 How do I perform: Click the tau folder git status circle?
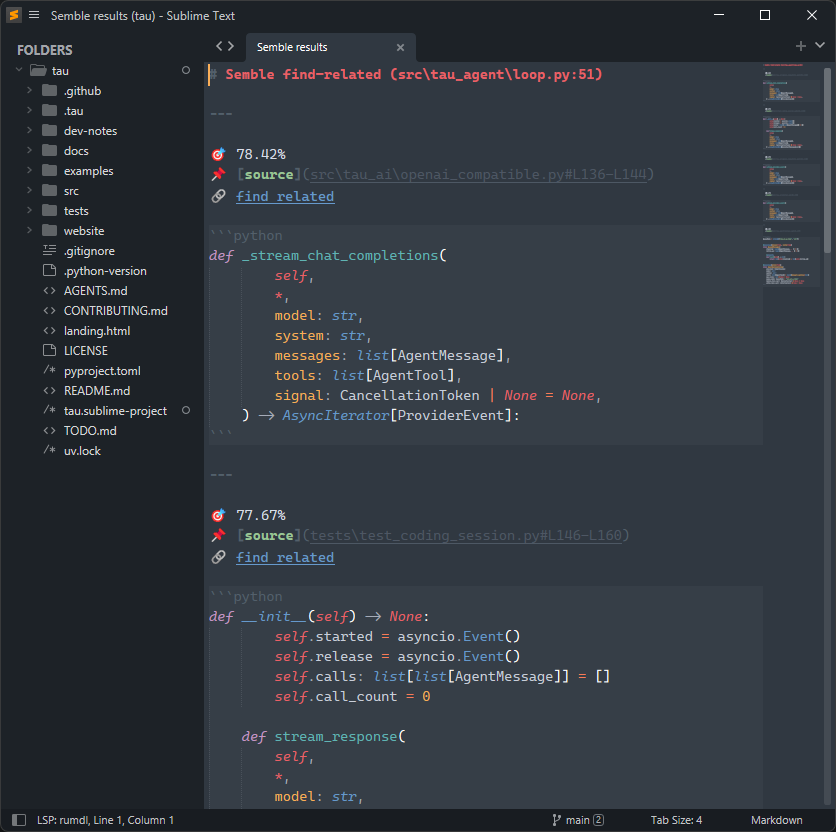[186, 70]
